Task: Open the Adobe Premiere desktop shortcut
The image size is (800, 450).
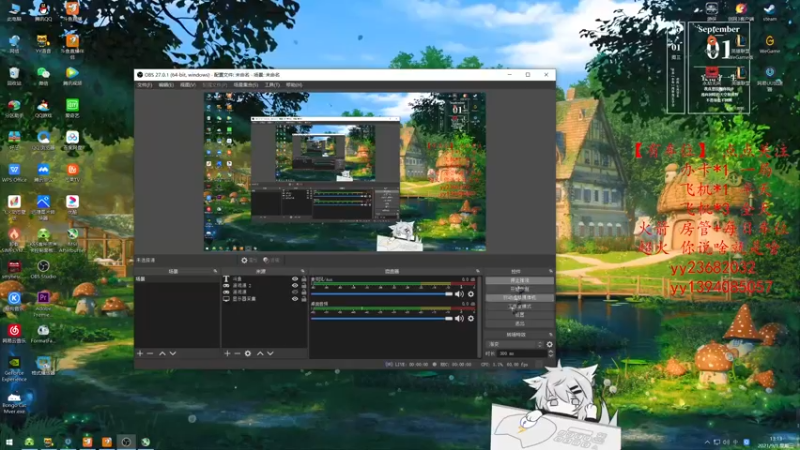Action: pyautogui.click(x=43, y=304)
